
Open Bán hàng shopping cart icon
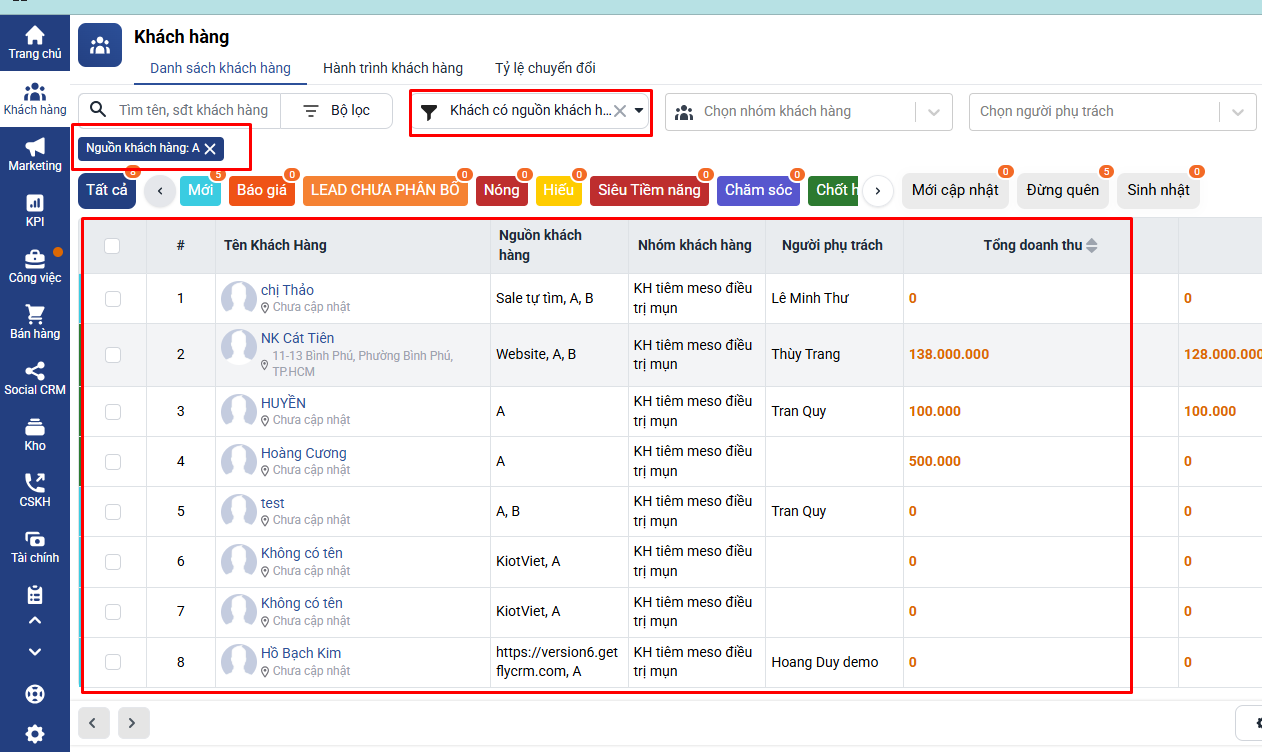35,316
